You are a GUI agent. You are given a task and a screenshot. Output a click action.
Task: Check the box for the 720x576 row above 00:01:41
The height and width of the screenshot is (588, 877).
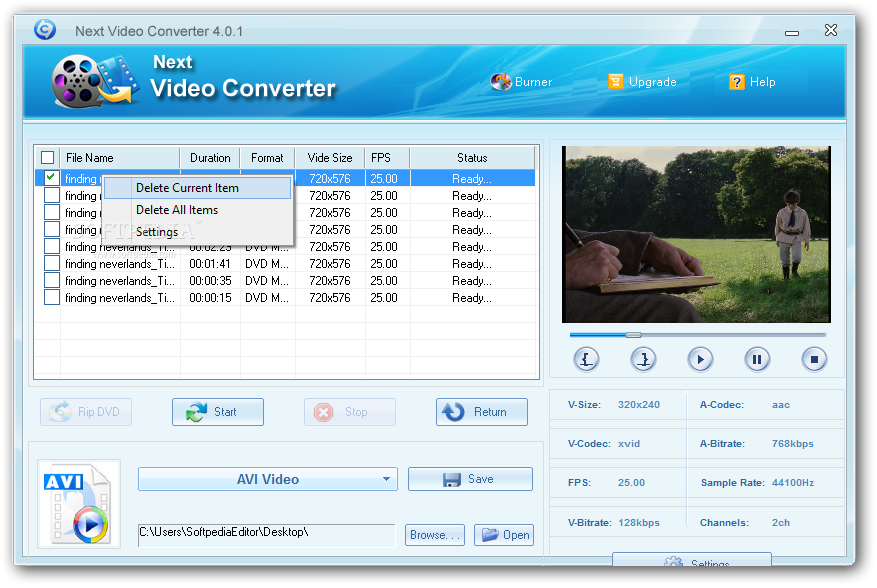51,246
